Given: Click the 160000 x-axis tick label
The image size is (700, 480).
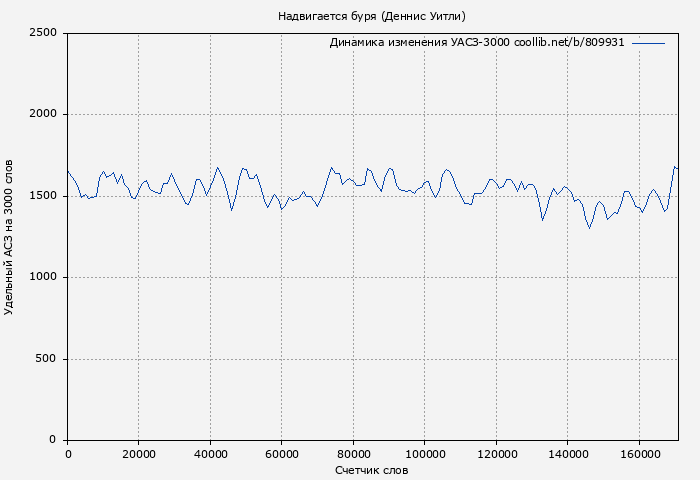Looking at the screenshot, I should pyautogui.click(x=639, y=453).
